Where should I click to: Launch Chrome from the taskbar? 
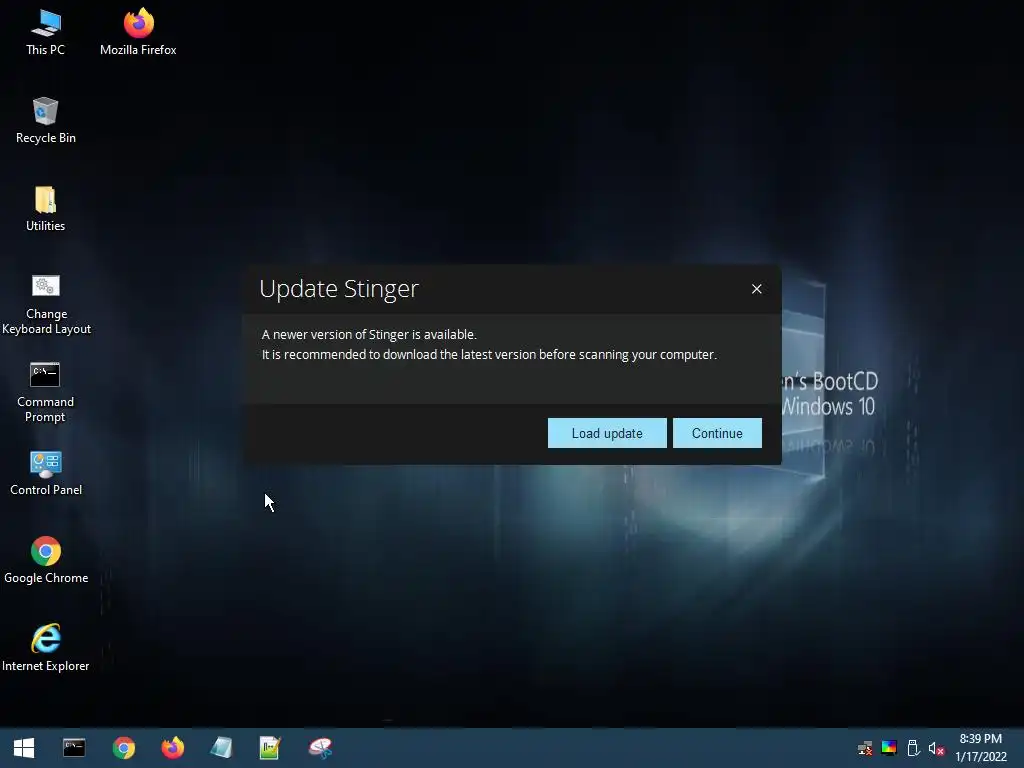[x=123, y=748]
